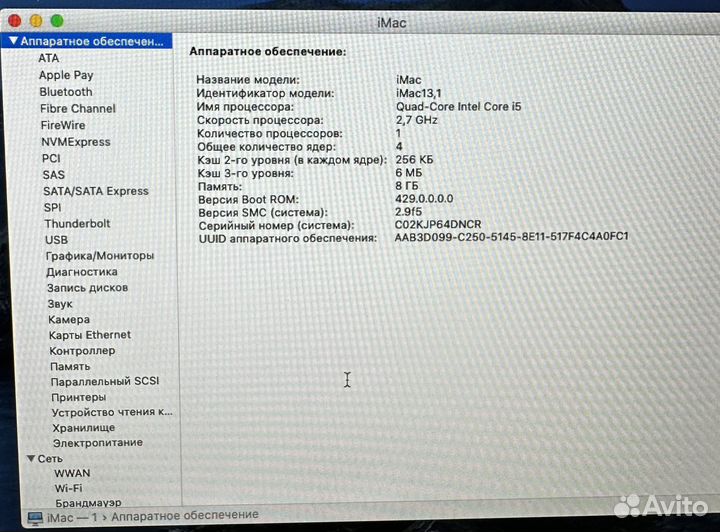The width and height of the screenshot is (720, 532).
Task: Open the Thunderbolt section
Action: point(77,224)
